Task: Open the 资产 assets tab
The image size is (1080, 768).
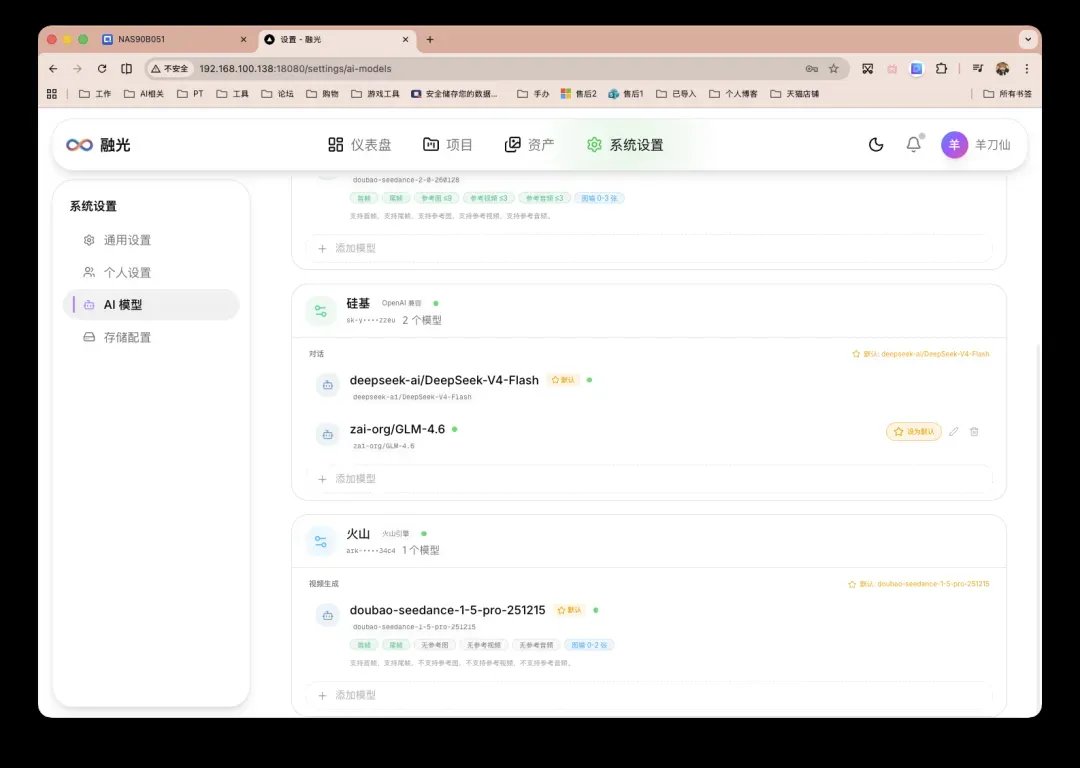Action: pos(530,145)
